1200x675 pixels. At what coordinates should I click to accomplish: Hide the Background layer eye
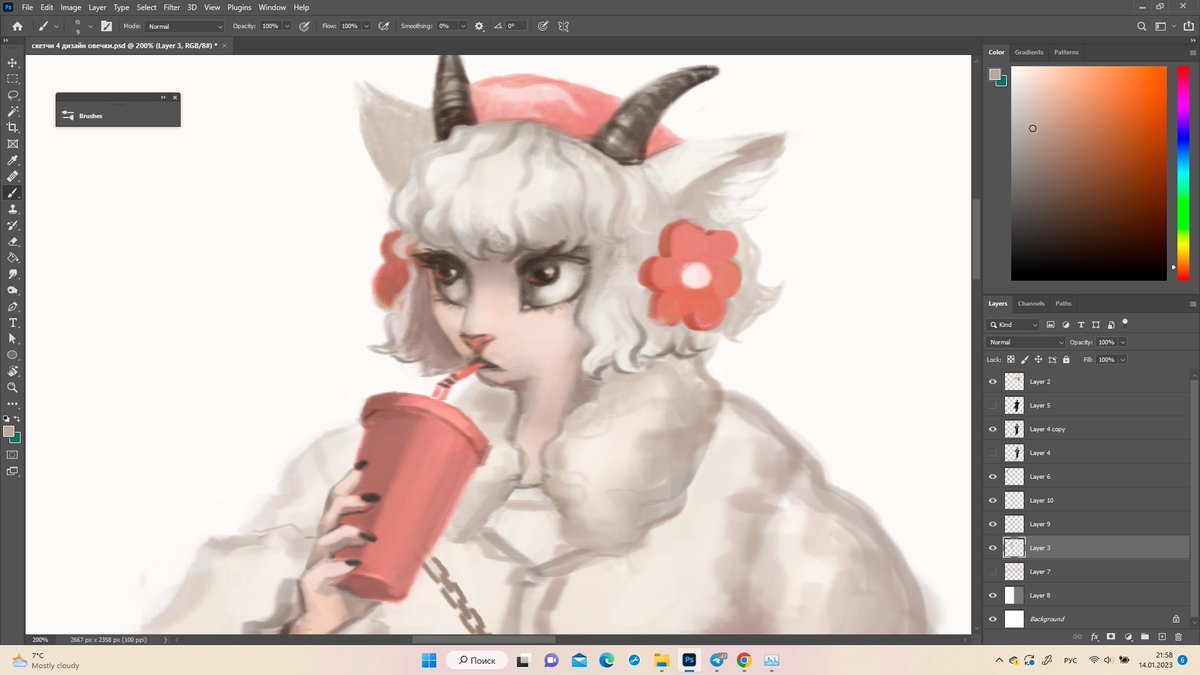[993, 619]
